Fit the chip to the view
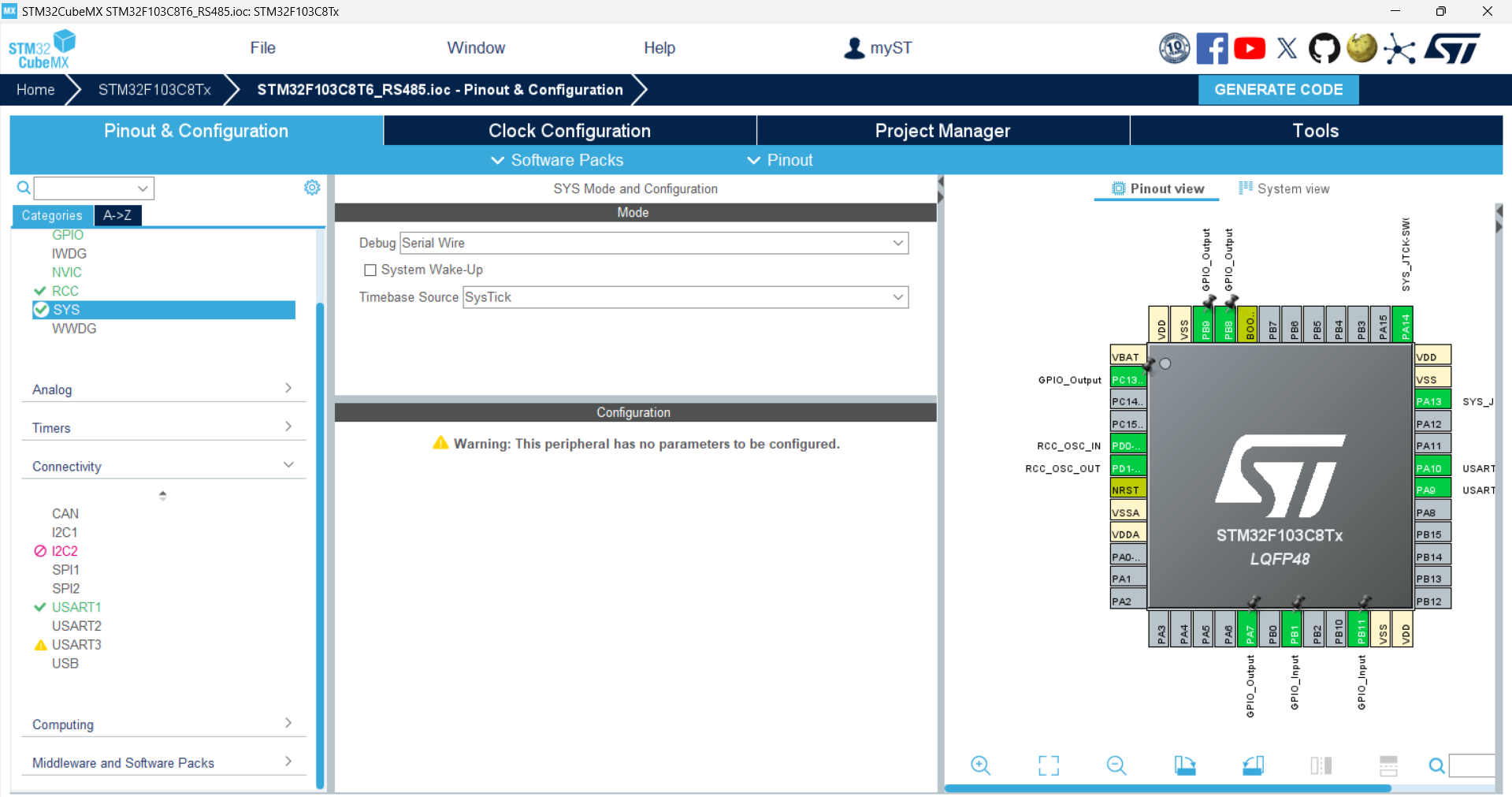The width and height of the screenshot is (1512, 797). point(1049,765)
